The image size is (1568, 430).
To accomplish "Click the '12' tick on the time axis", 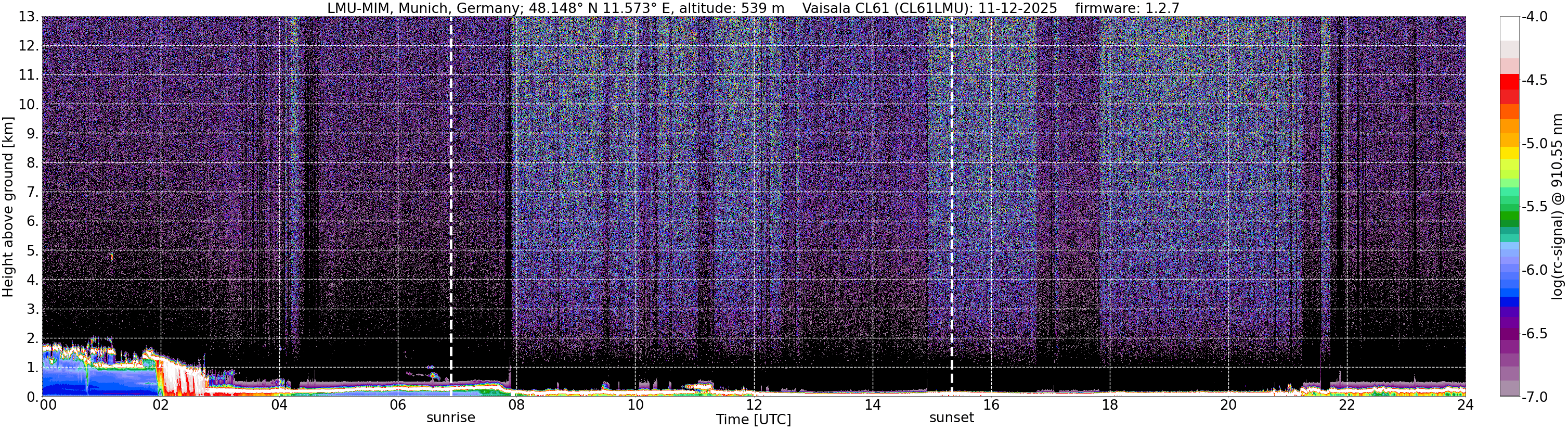I will 754,405.
